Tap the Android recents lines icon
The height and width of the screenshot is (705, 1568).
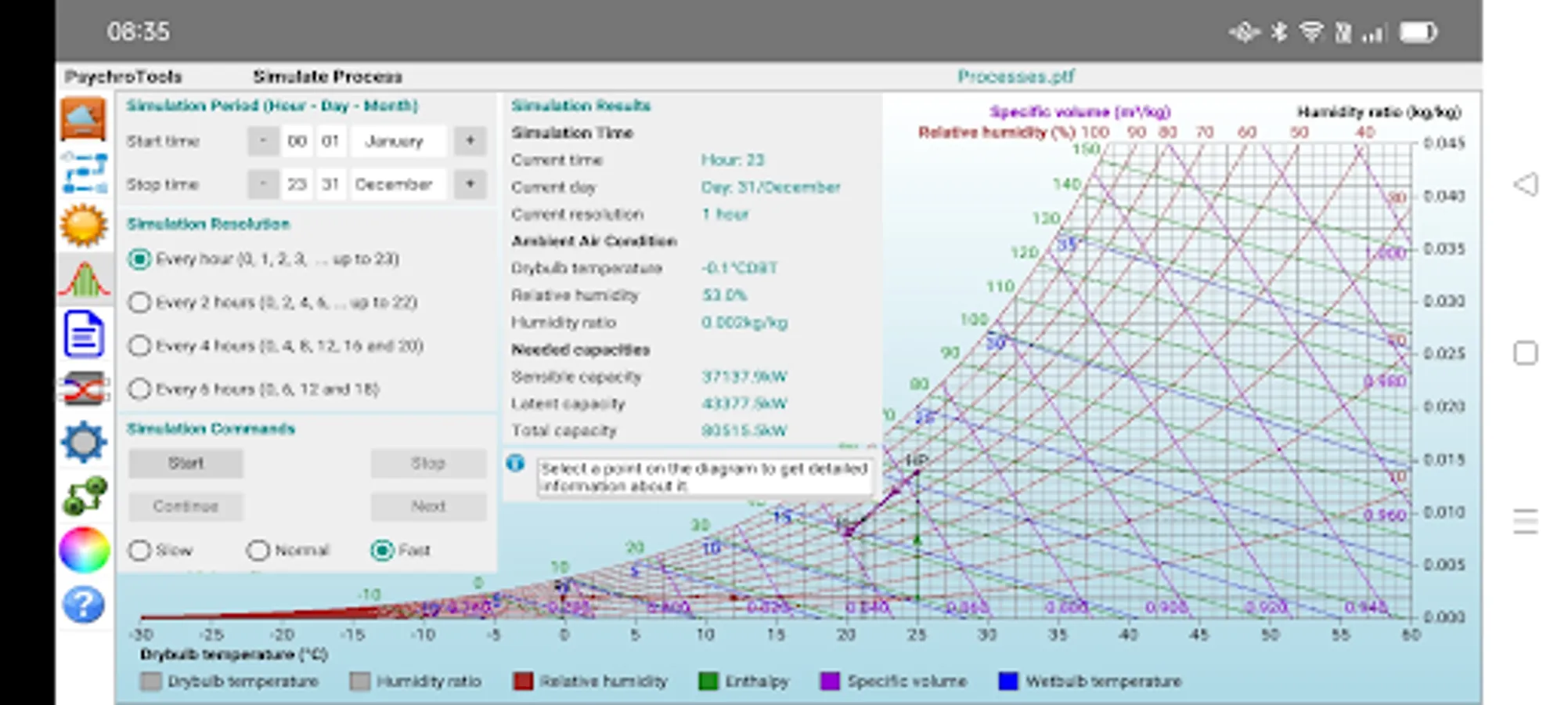pos(1525,522)
